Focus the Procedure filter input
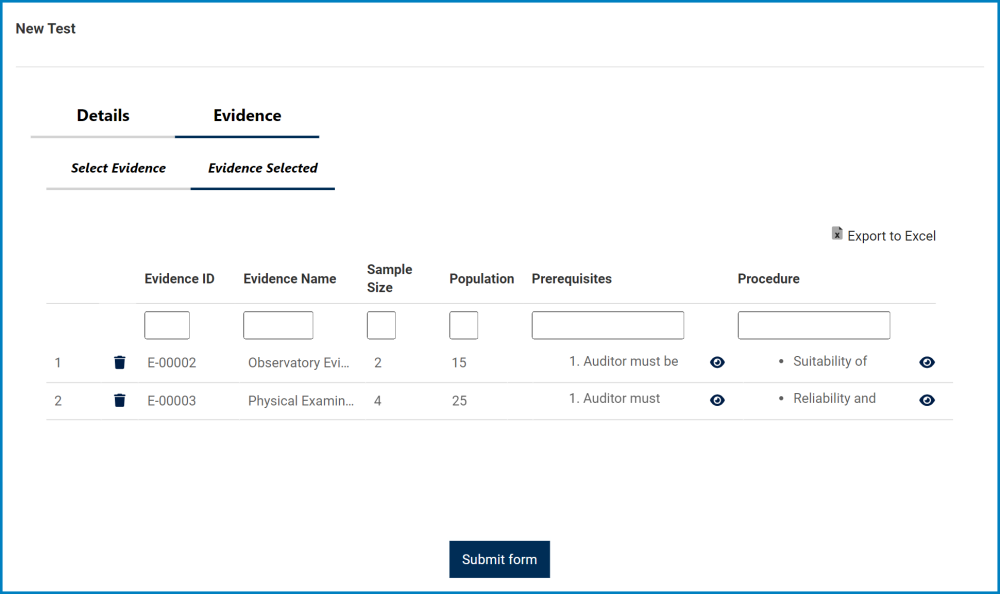The height and width of the screenshot is (594, 1000). (x=813, y=324)
